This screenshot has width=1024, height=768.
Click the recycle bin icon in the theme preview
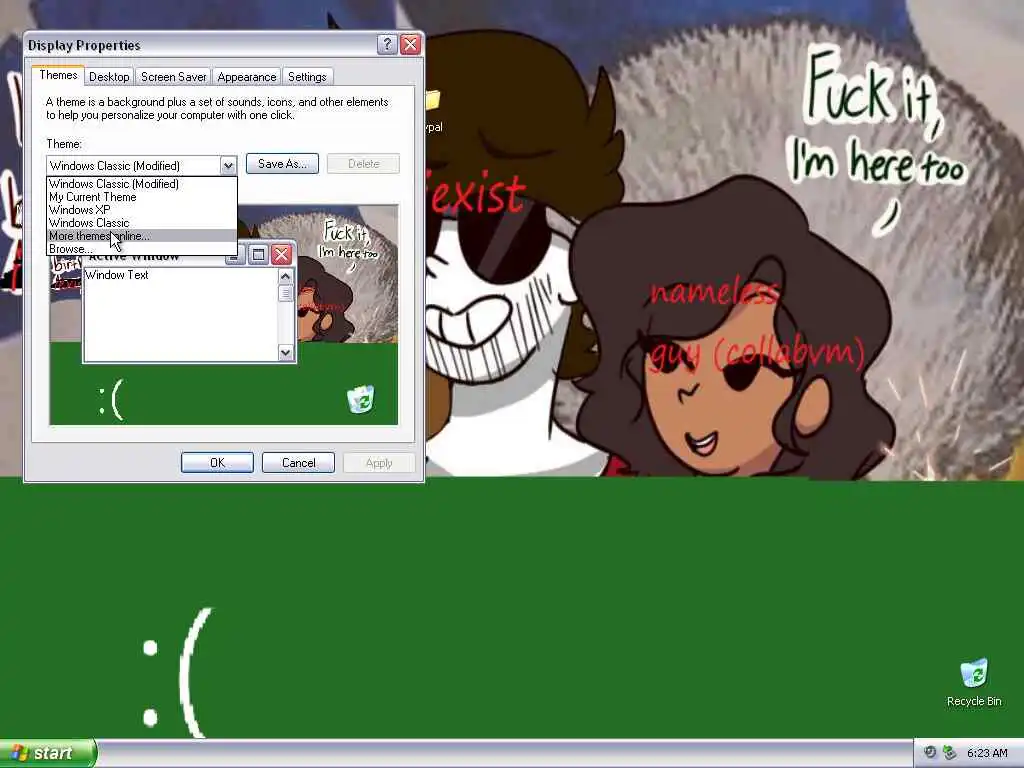(x=360, y=399)
